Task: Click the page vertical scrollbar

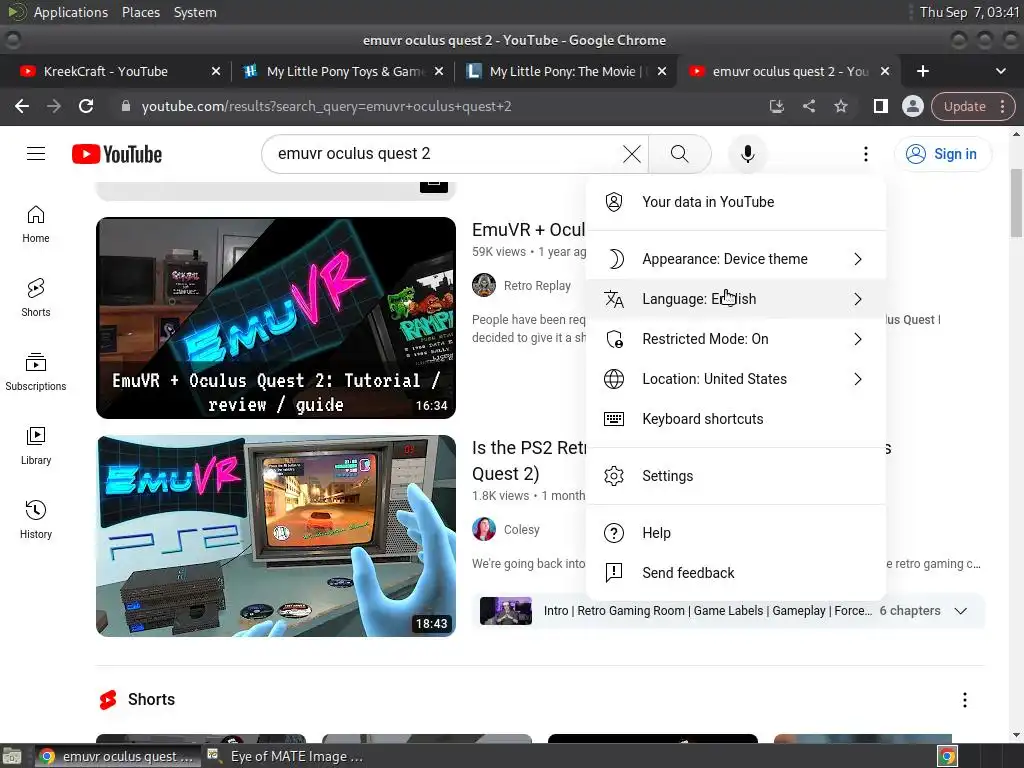Action: [x=1017, y=204]
